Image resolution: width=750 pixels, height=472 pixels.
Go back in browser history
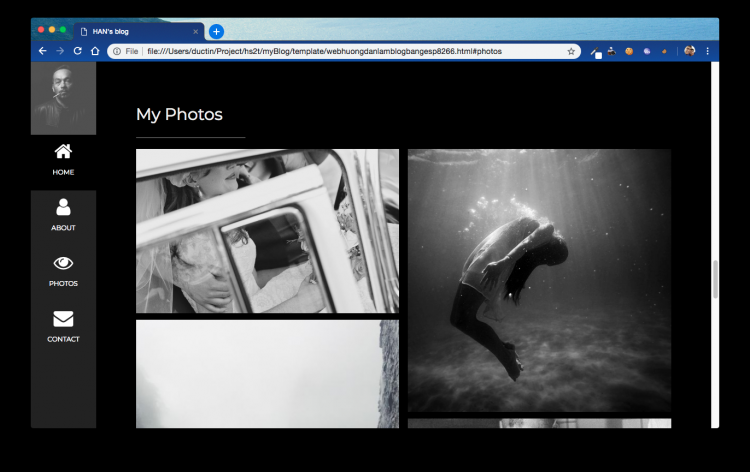point(43,51)
